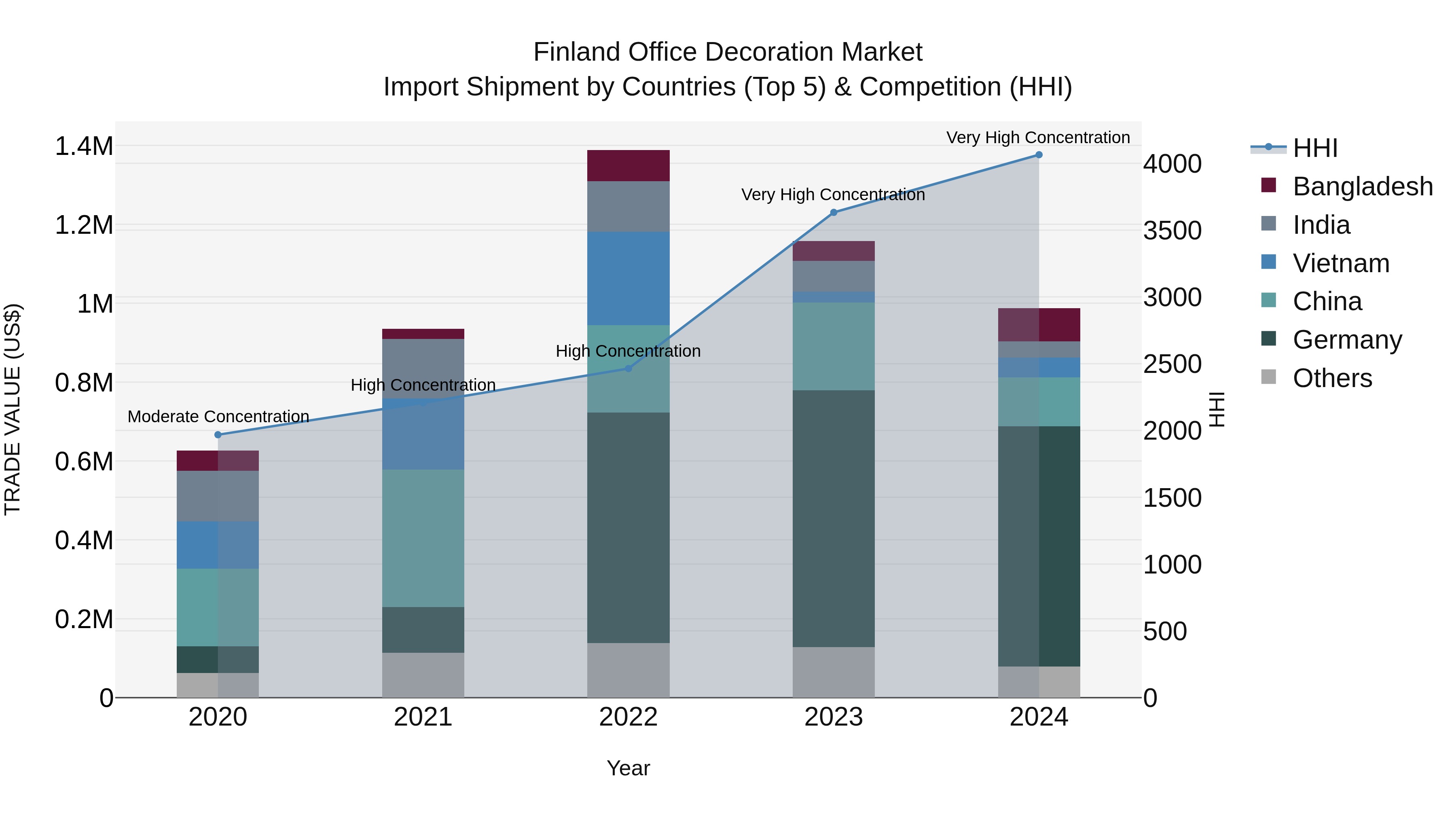1456x819 pixels.
Task: Click the China segment of 2021 bar
Action: pos(423,539)
